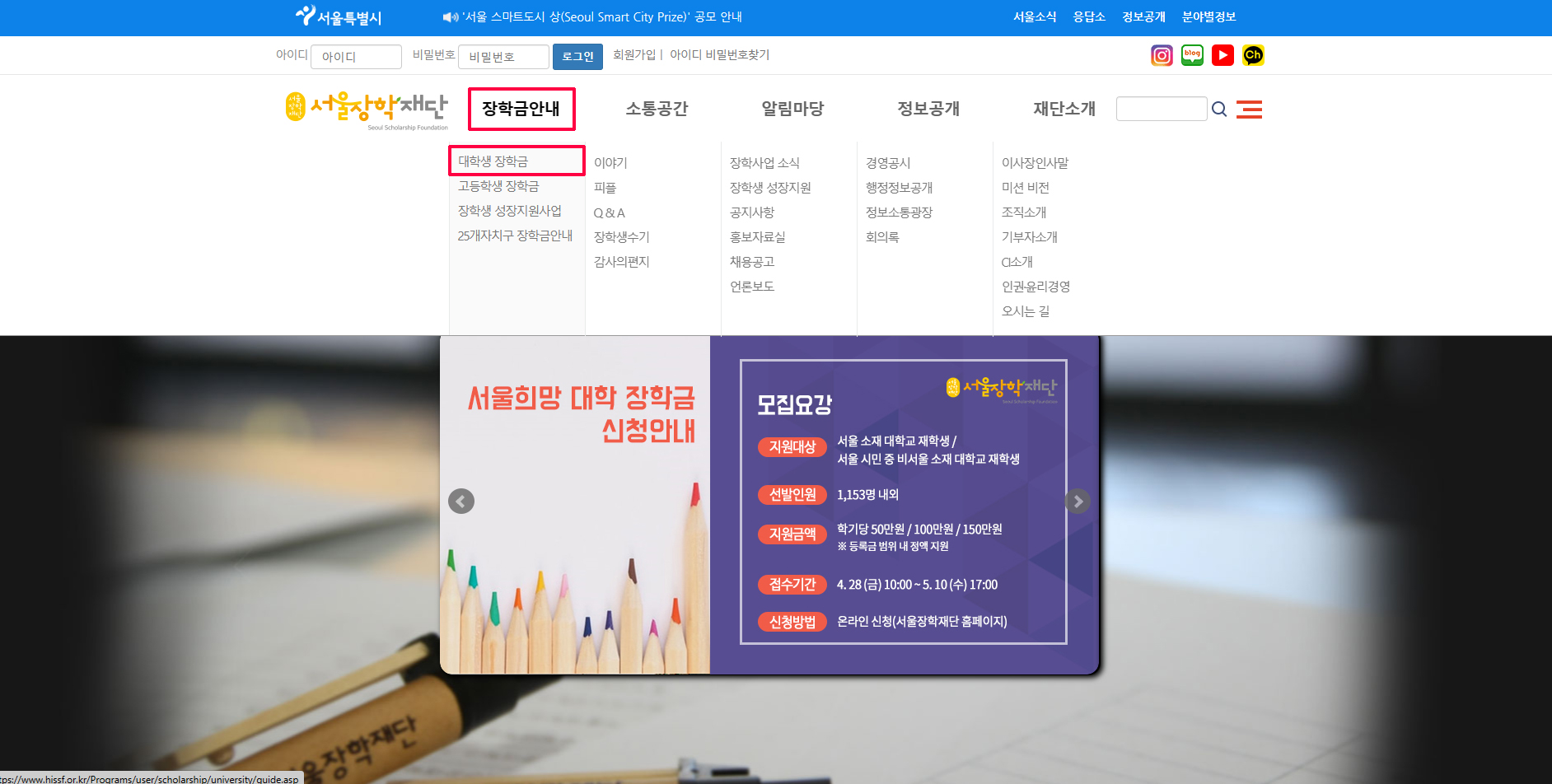Open 이야기 under 소통공간

(610, 163)
